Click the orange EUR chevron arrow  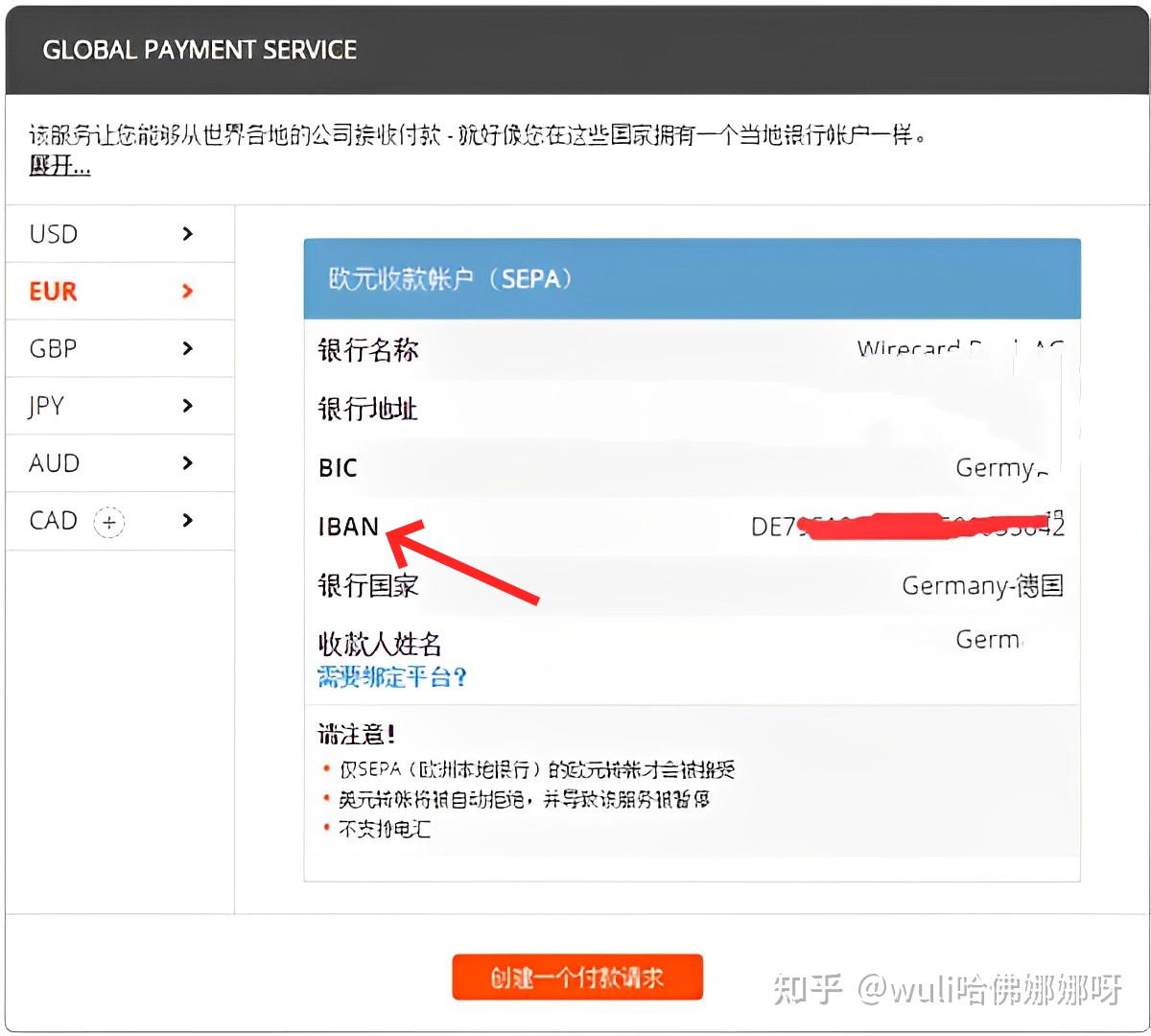(x=187, y=292)
